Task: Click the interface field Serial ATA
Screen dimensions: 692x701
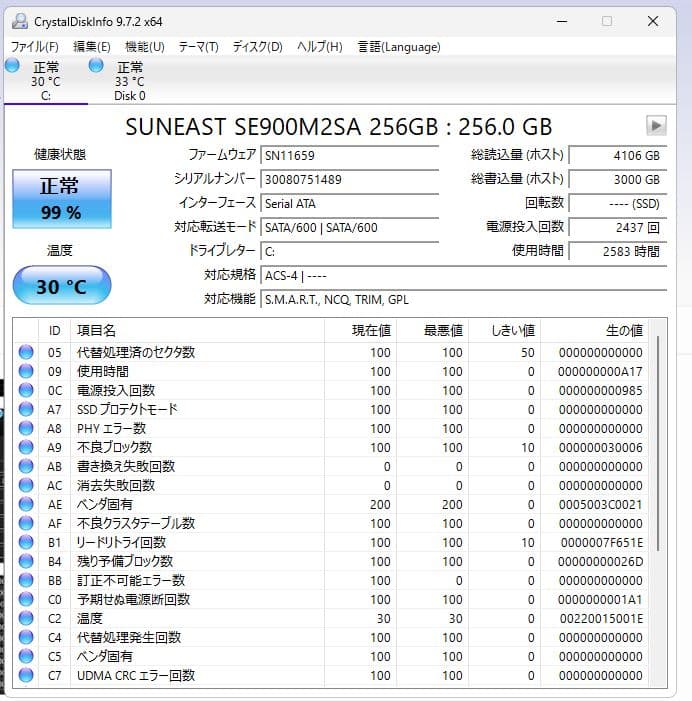Action: click(x=350, y=203)
